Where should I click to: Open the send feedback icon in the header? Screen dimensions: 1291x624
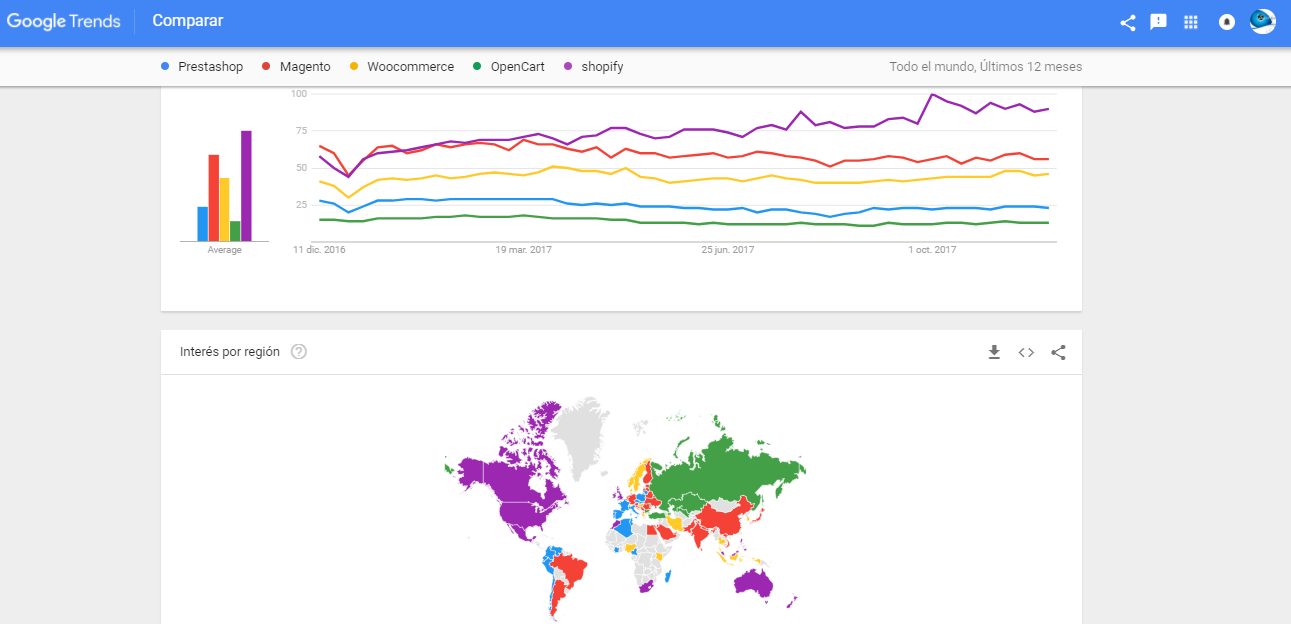click(1158, 22)
